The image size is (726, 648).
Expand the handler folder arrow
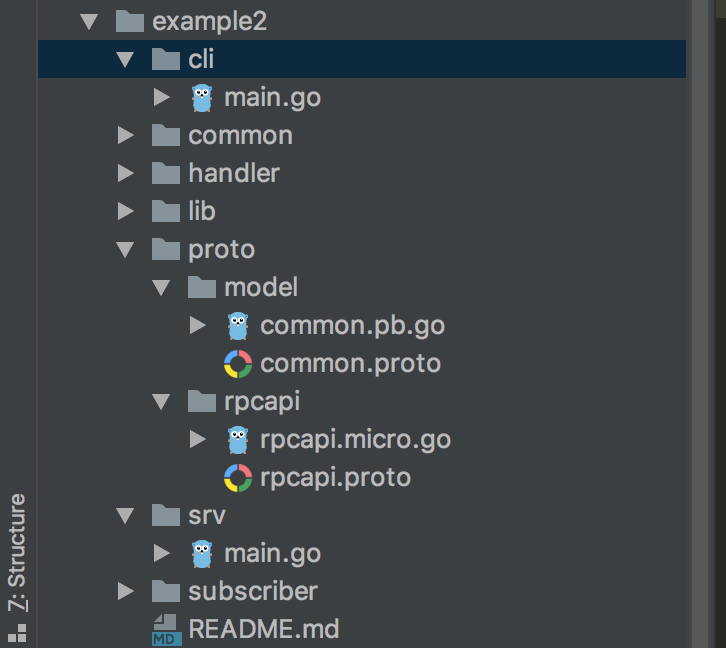tap(125, 173)
